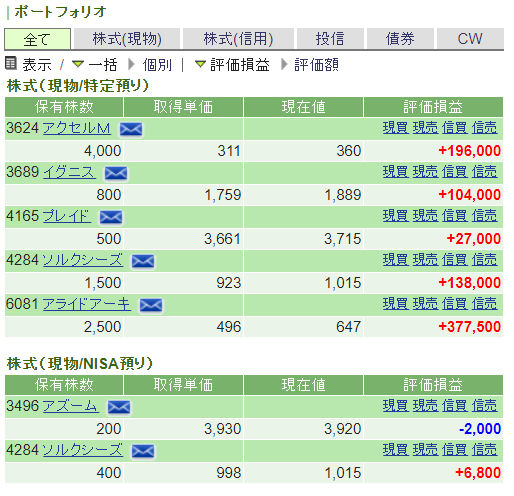Click 信買 for 4165 プレイド
The width and height of the screenshot is (514, 496).
coord(455,216)
